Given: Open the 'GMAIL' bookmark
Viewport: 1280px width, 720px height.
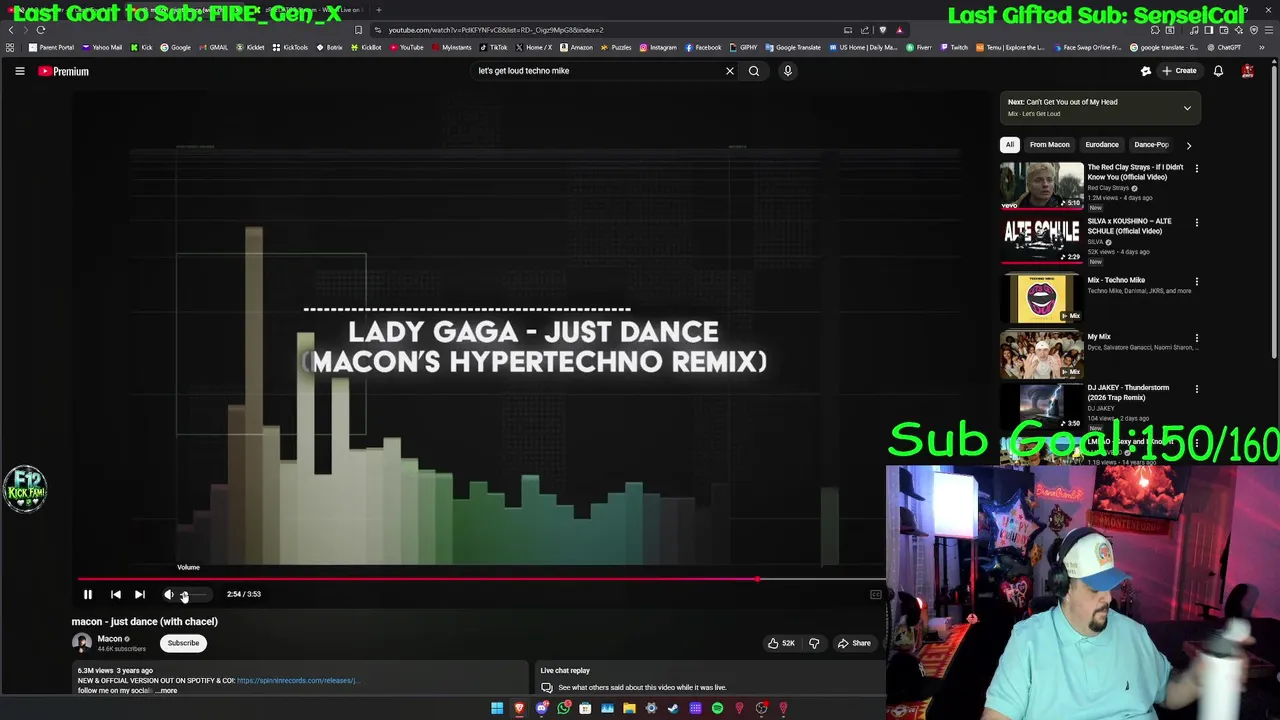Looking at the screenshot, I should click(214, 47).
